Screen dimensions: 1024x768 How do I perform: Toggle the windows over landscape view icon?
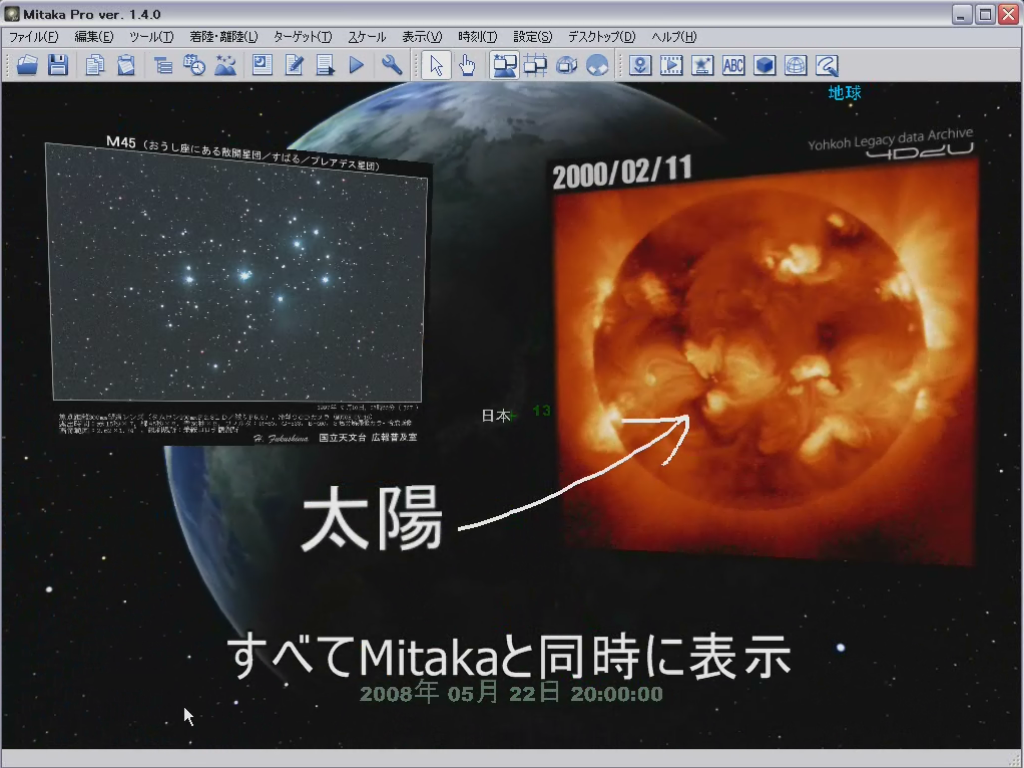point(505,65)
